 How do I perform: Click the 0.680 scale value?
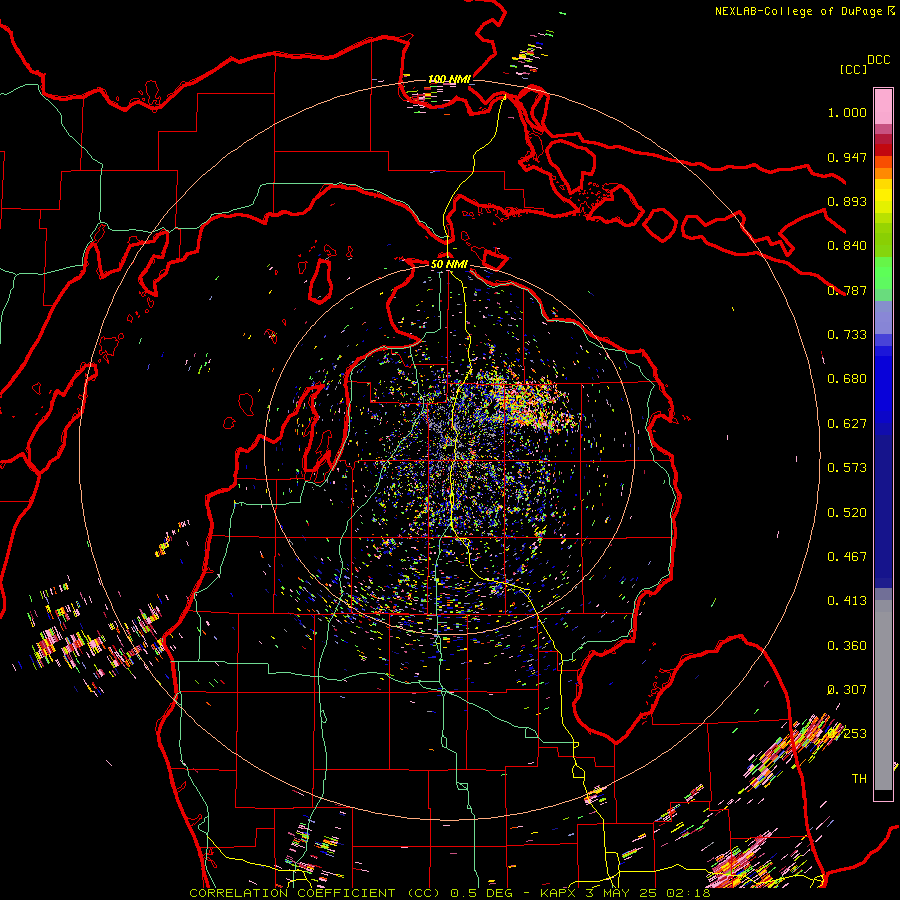coord(847,379)
